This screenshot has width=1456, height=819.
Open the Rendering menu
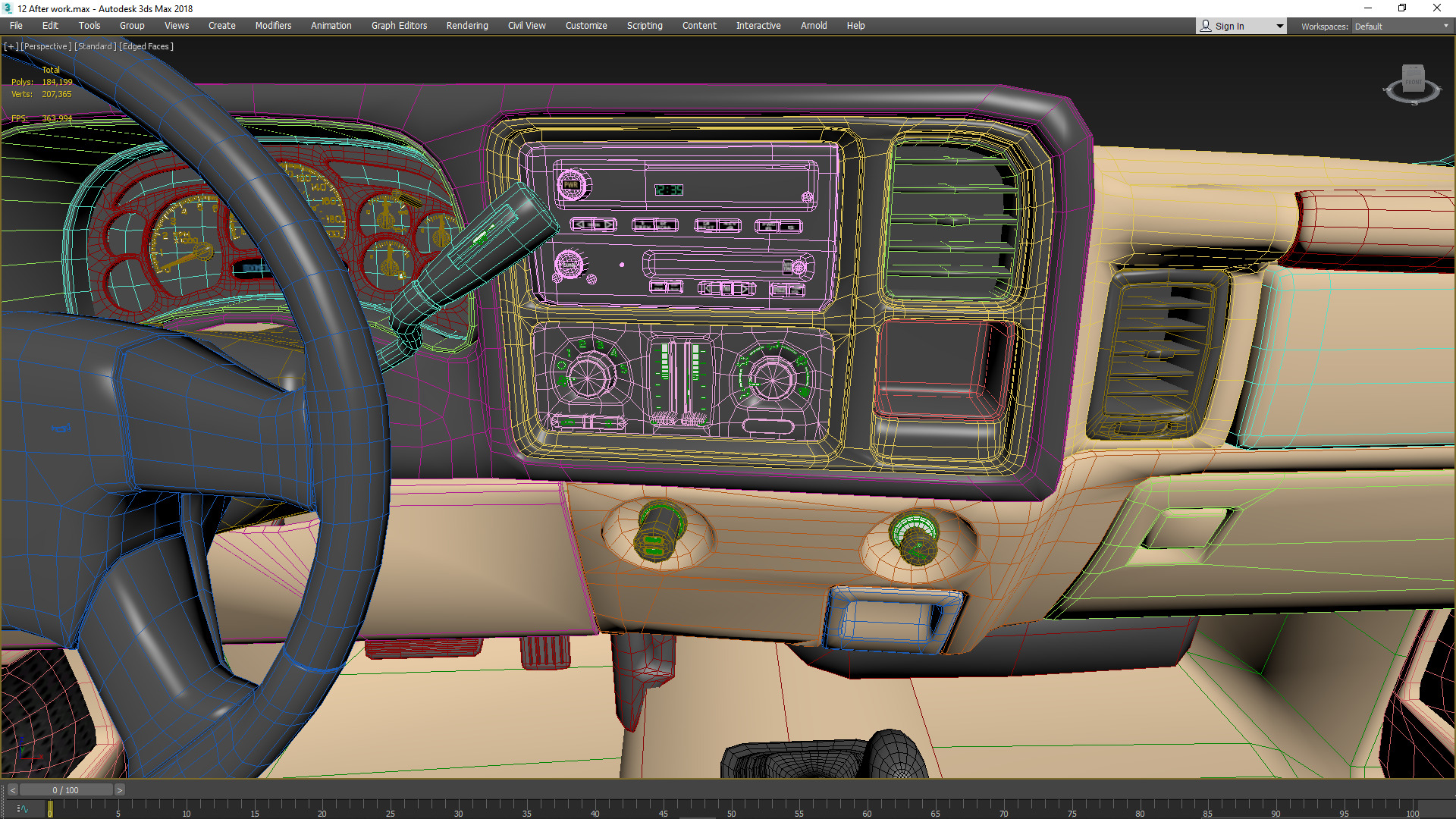466,26
